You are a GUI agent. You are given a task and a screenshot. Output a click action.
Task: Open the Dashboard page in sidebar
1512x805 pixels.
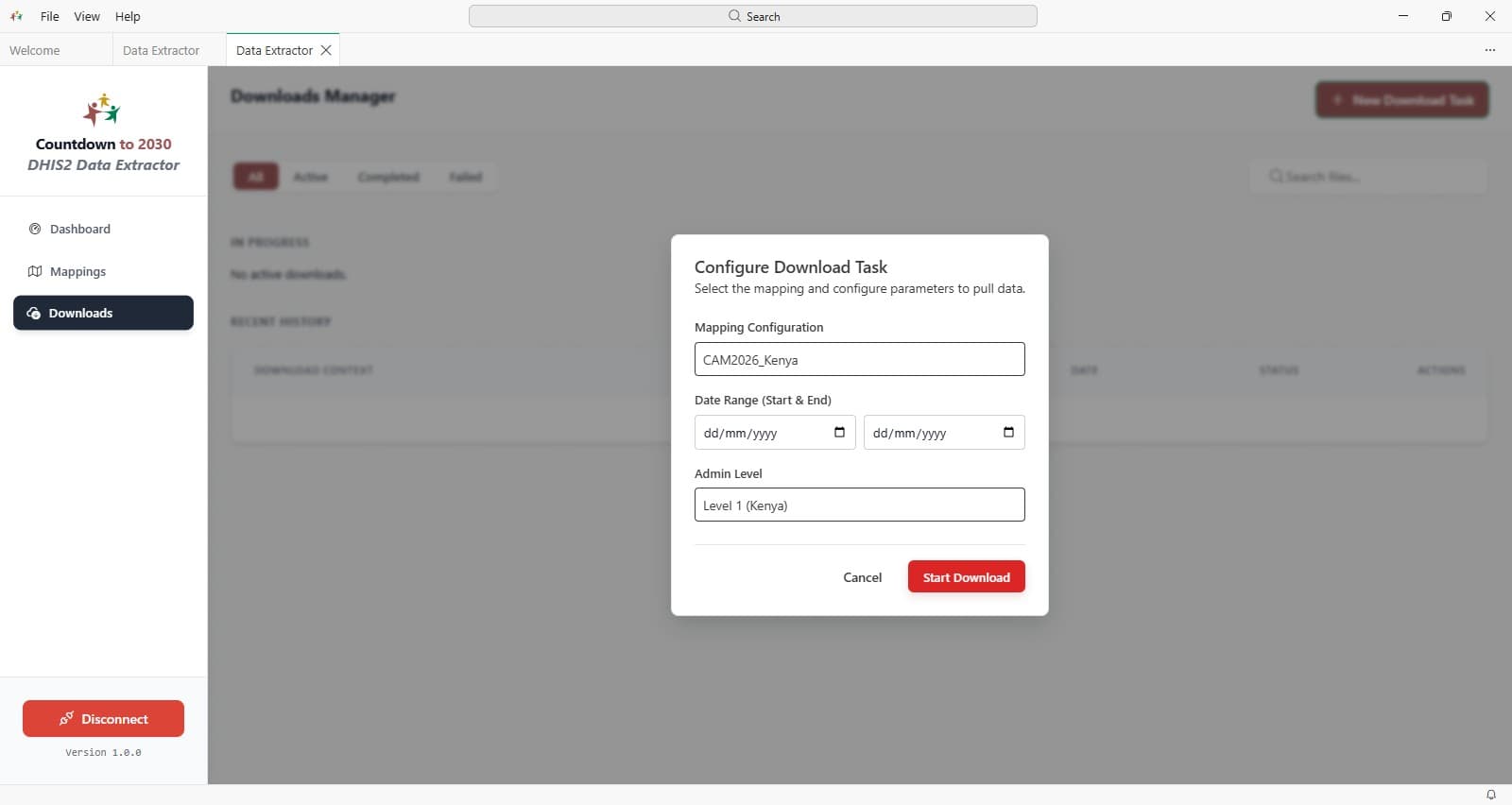tap(103, 229)
